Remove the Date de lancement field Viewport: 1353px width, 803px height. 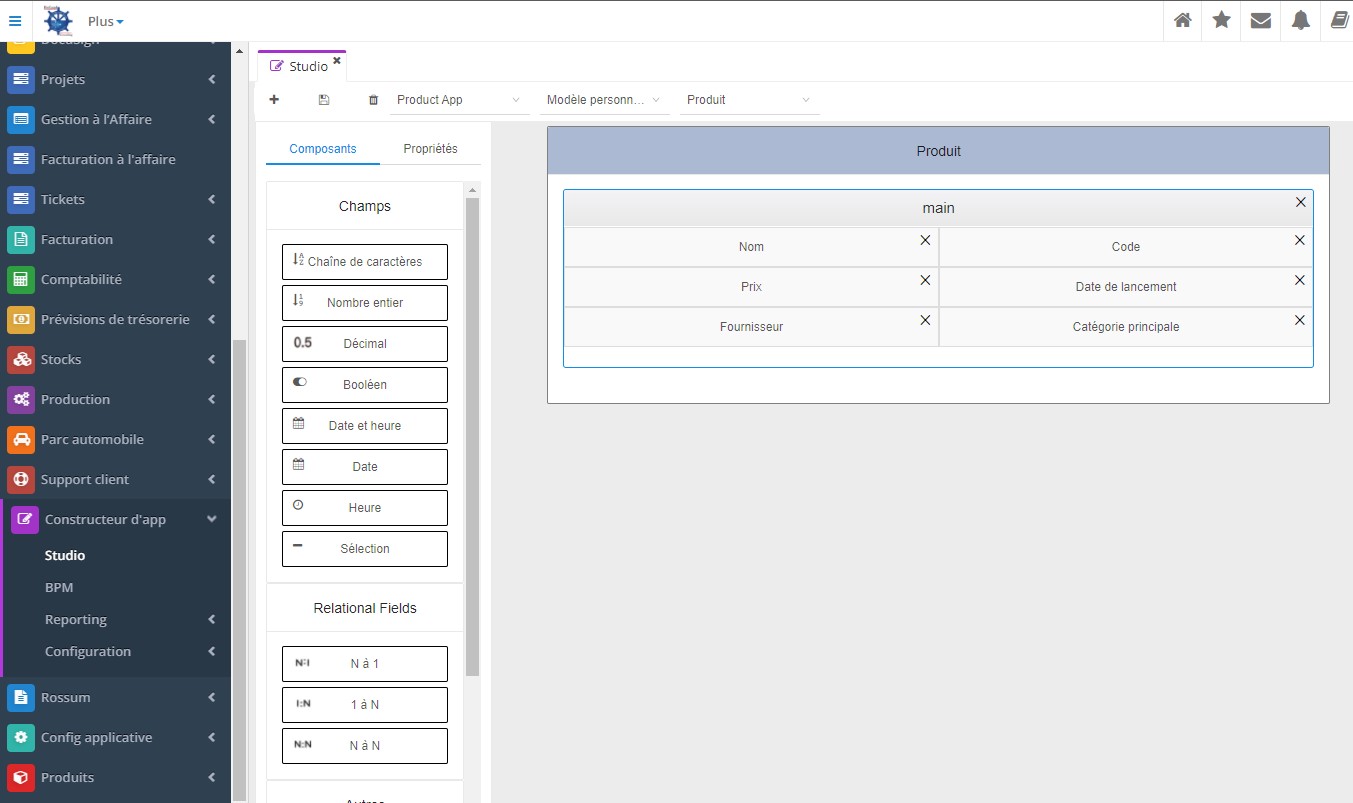(x=1300, y=280)
